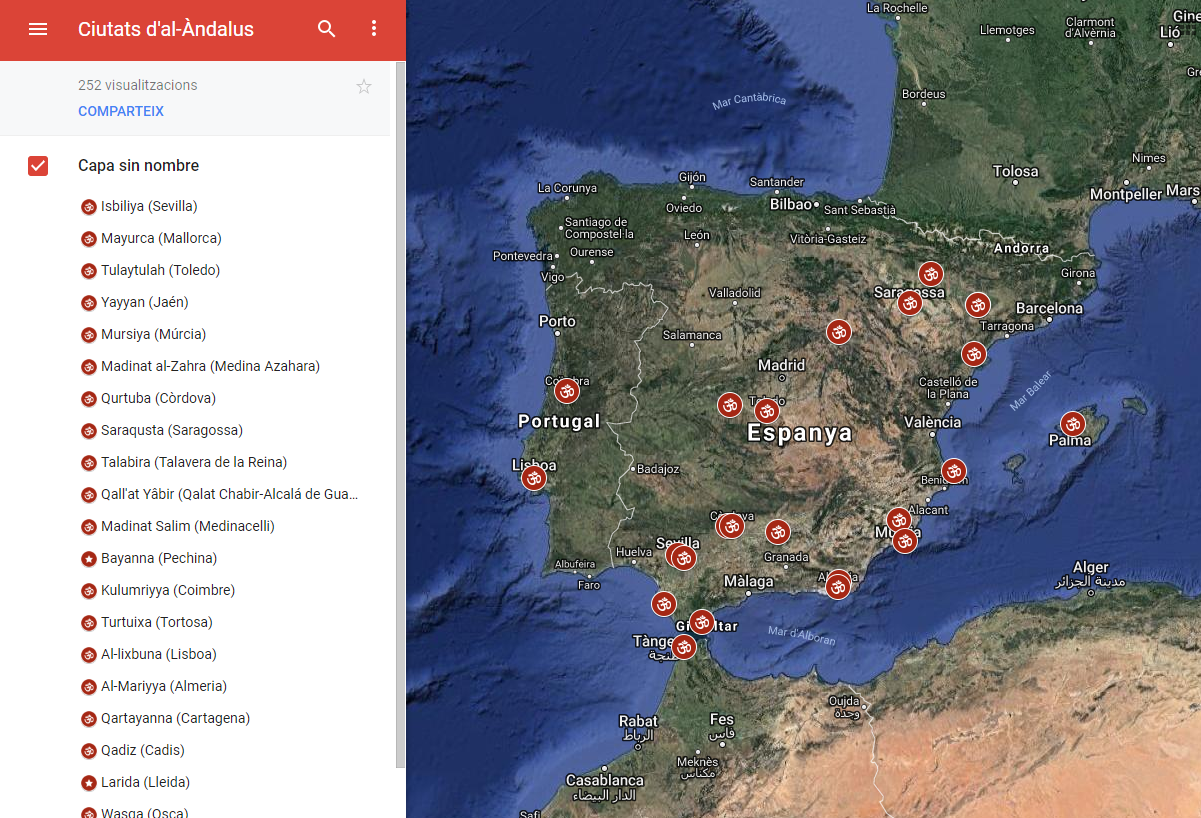
Task: Open the hamburger menu in header
Action: [x=38, y=29]
